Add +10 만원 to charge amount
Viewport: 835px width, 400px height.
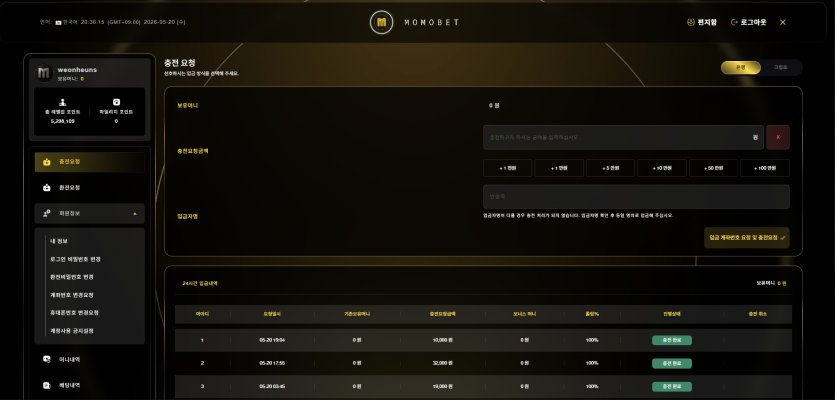click(662, 168)
